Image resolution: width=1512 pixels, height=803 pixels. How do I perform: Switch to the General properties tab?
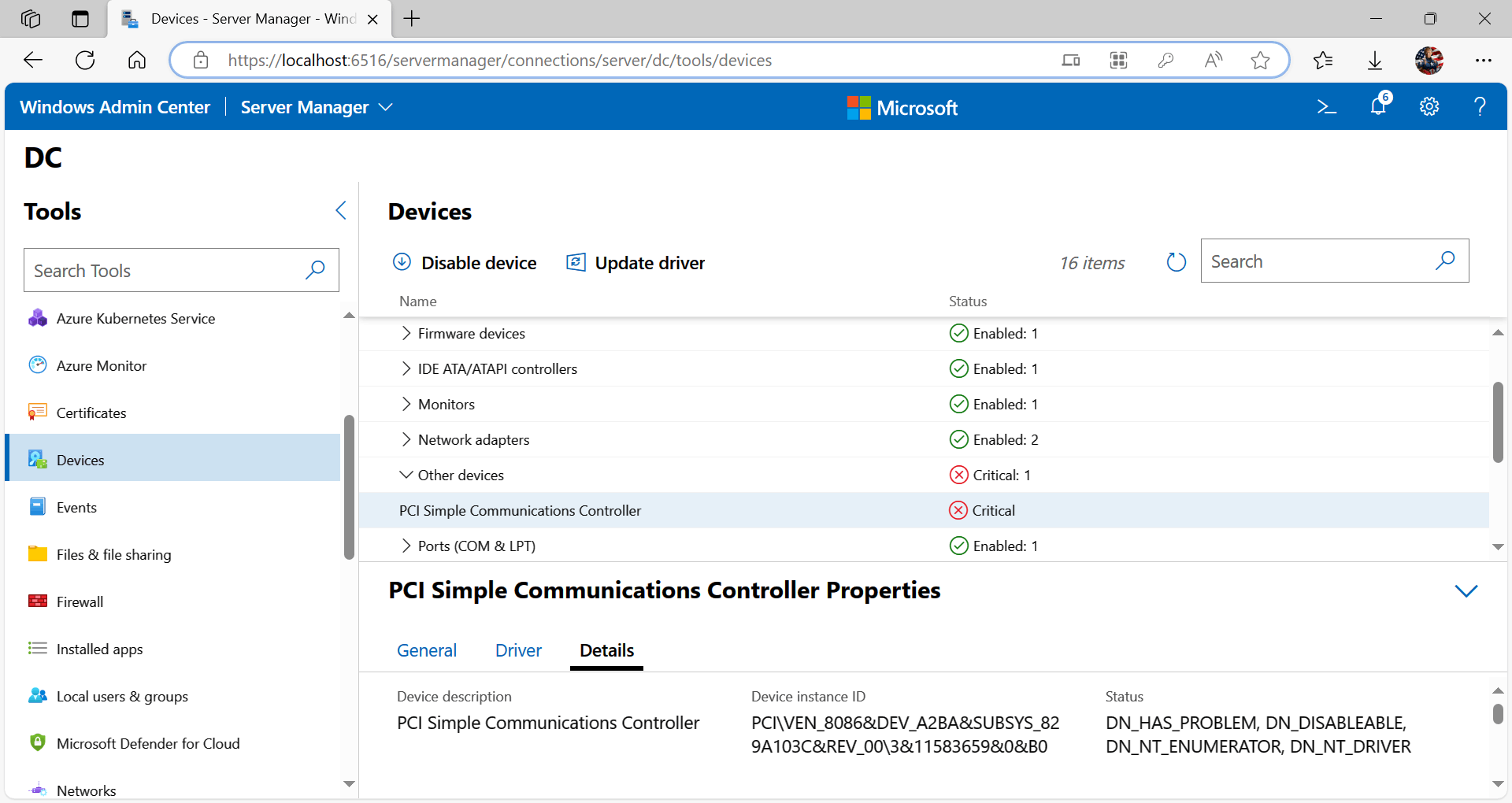click(427, 650)
